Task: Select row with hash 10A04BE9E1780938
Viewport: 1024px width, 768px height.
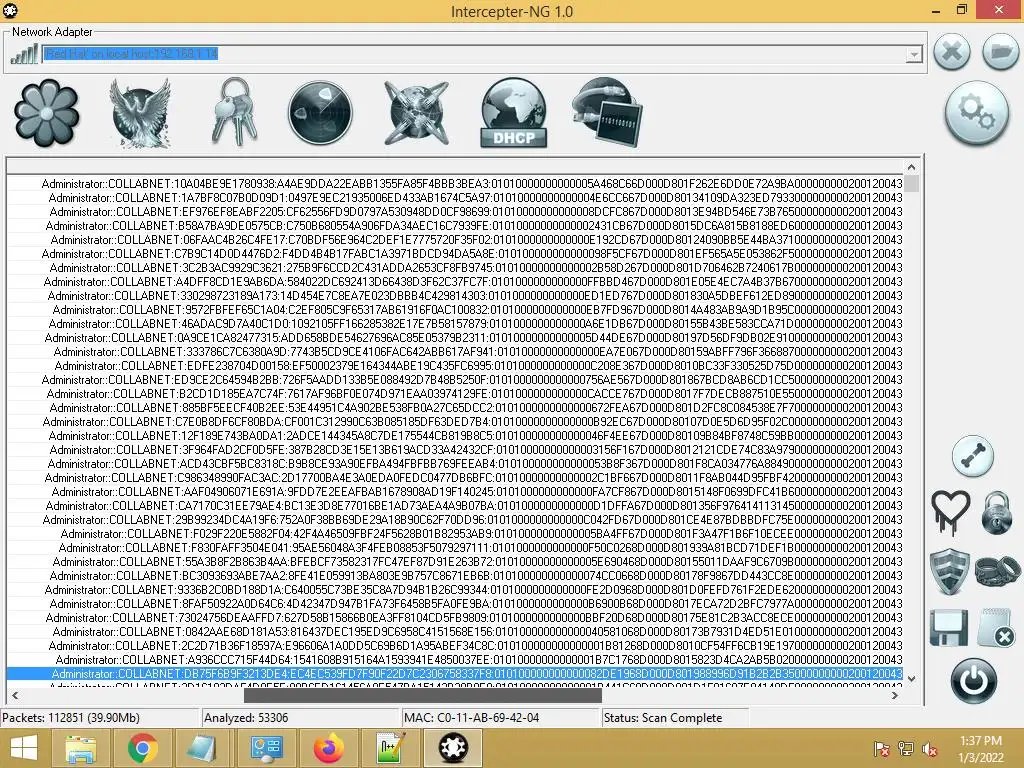Action: [455, 184]
